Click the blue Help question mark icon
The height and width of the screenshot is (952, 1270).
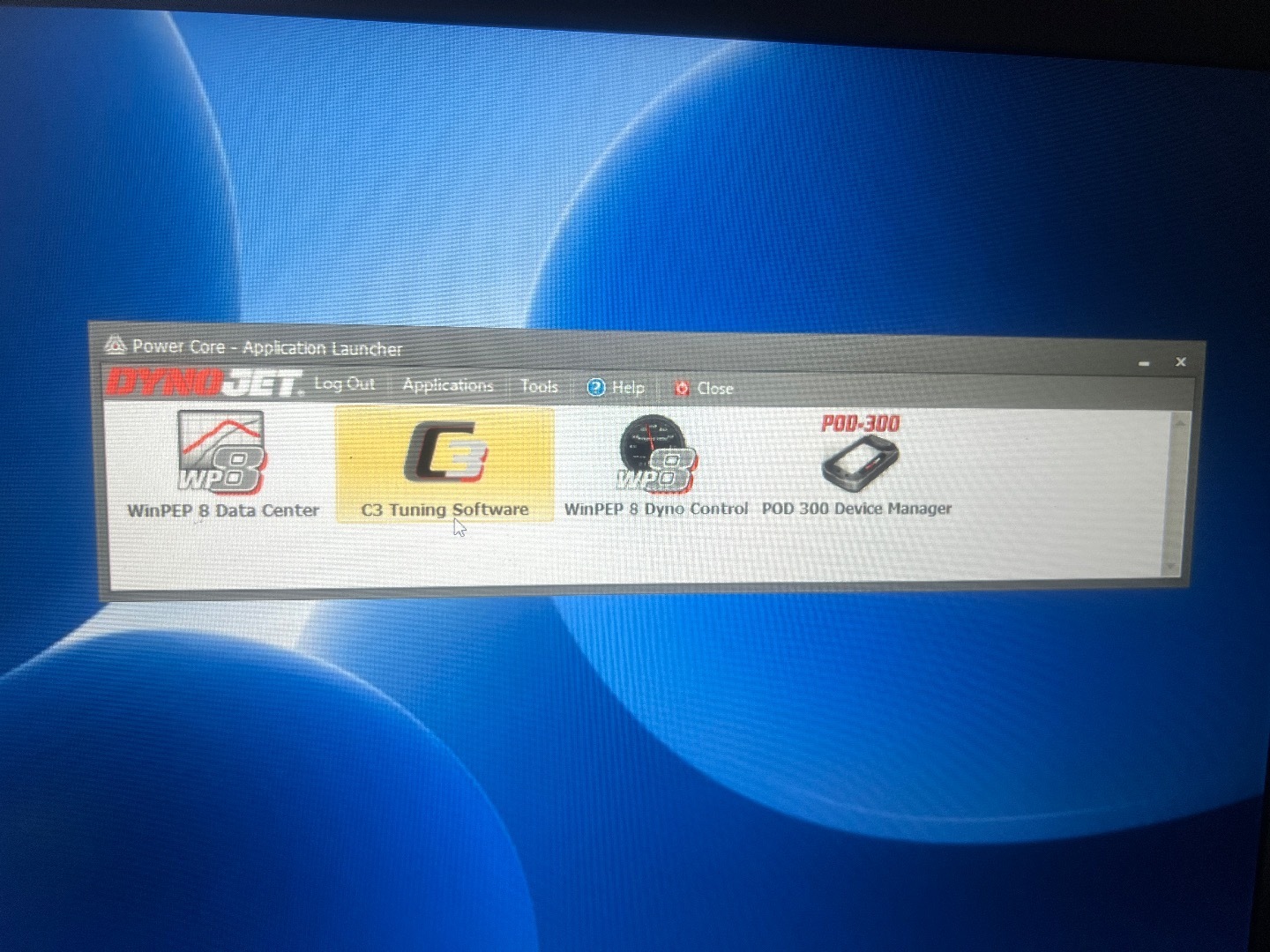click(596, 387)
